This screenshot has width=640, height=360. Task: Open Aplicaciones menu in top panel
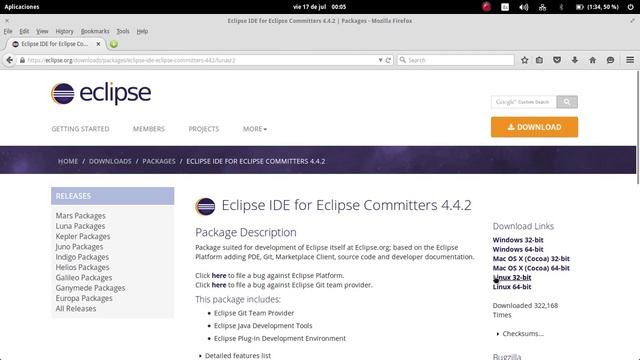[22, 7]
